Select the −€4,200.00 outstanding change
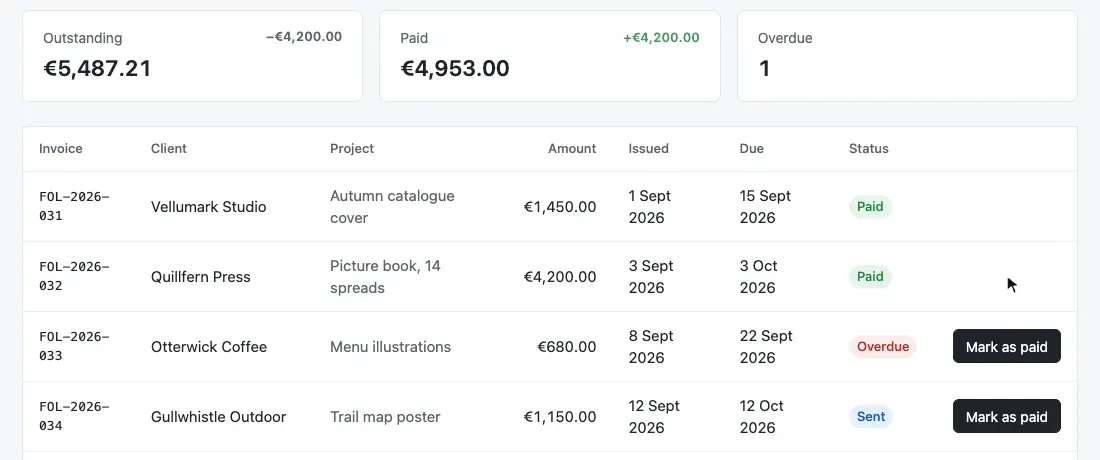1100x460 pixels. (304, 37)
